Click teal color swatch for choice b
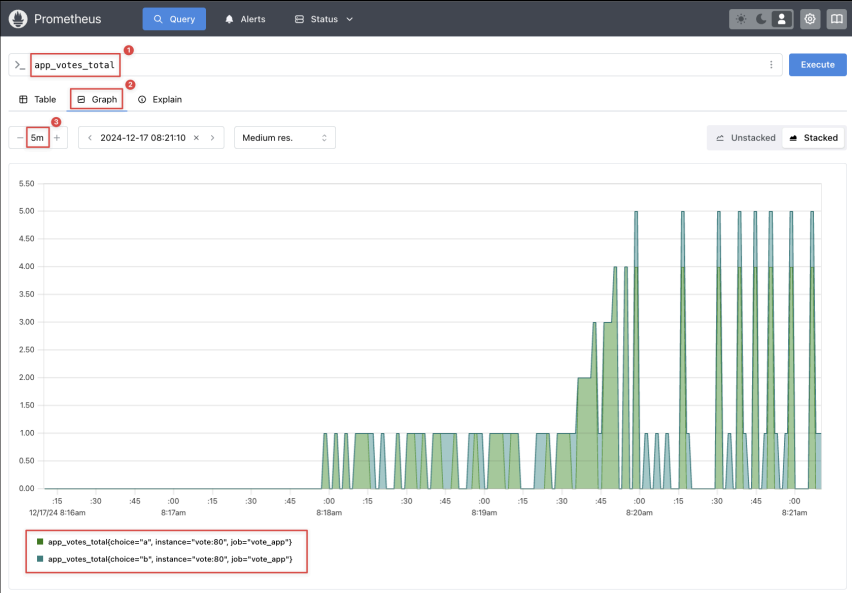This screenshot has height=593, width=852. (40, 558)
